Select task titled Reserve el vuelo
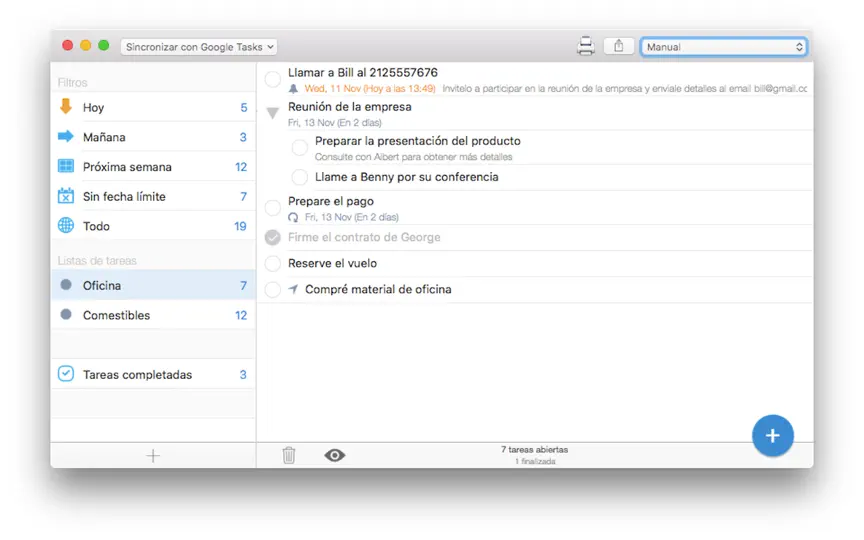 (332, 263)
